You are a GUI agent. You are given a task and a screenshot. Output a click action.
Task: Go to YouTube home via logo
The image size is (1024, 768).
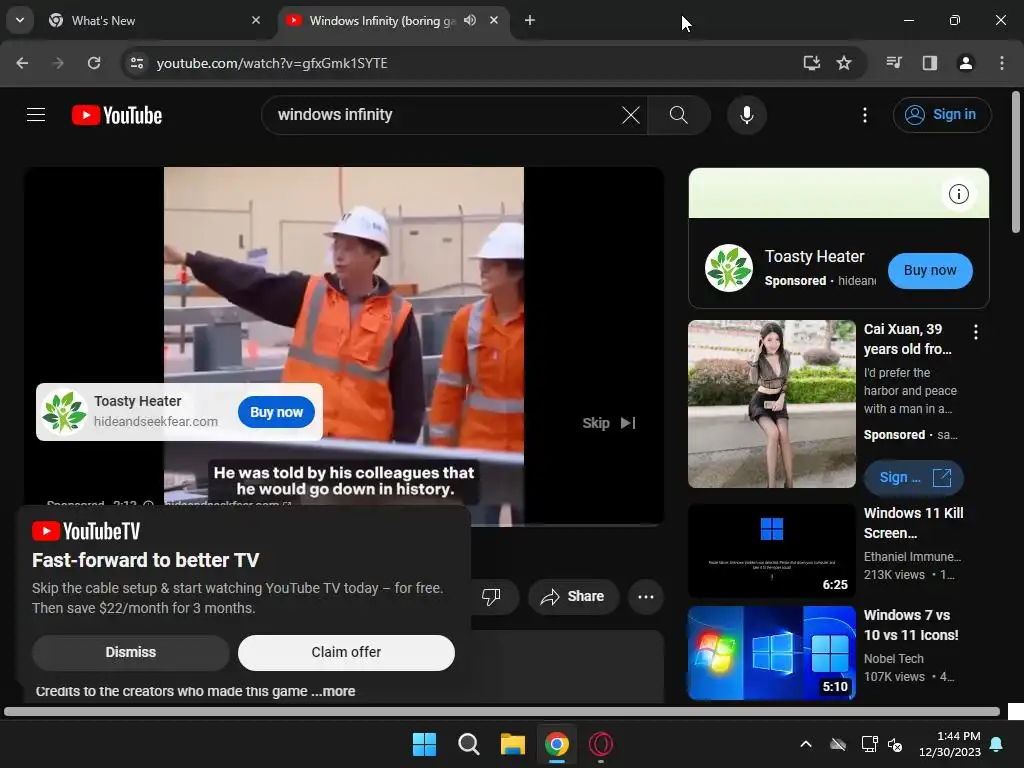pos(117,115)
